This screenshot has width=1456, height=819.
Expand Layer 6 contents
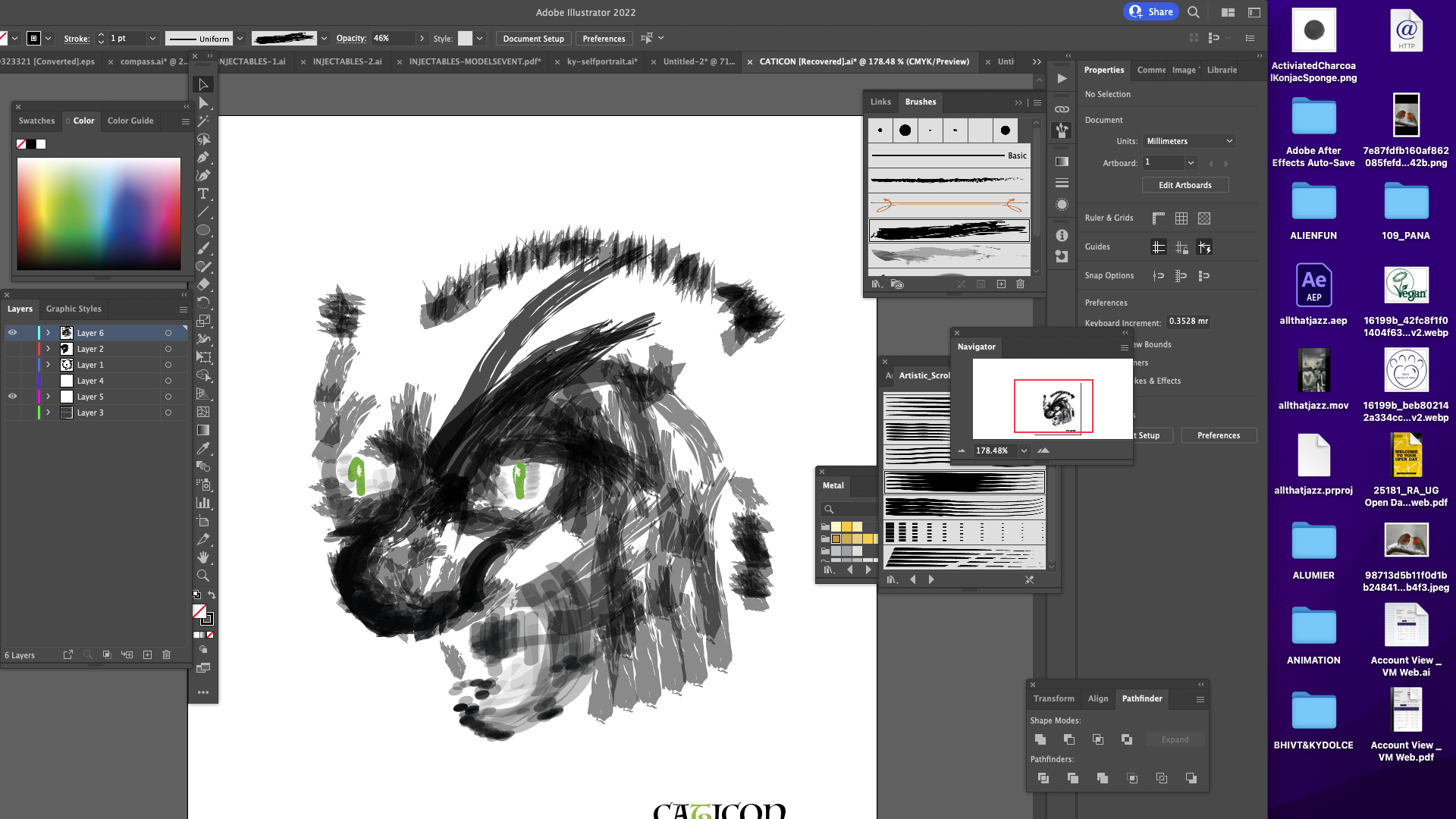pyautogui.click(x=49, y=332)
